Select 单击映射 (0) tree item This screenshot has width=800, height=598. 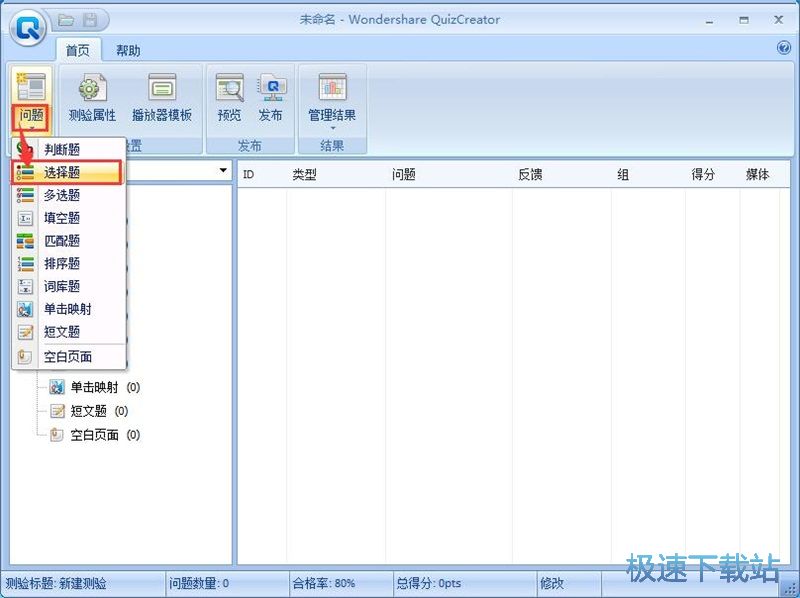(95, 387)
